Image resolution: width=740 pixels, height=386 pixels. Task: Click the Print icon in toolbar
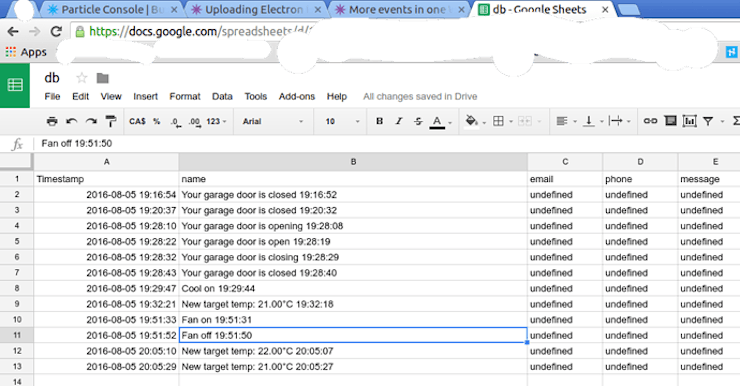(x=52, y=121)
